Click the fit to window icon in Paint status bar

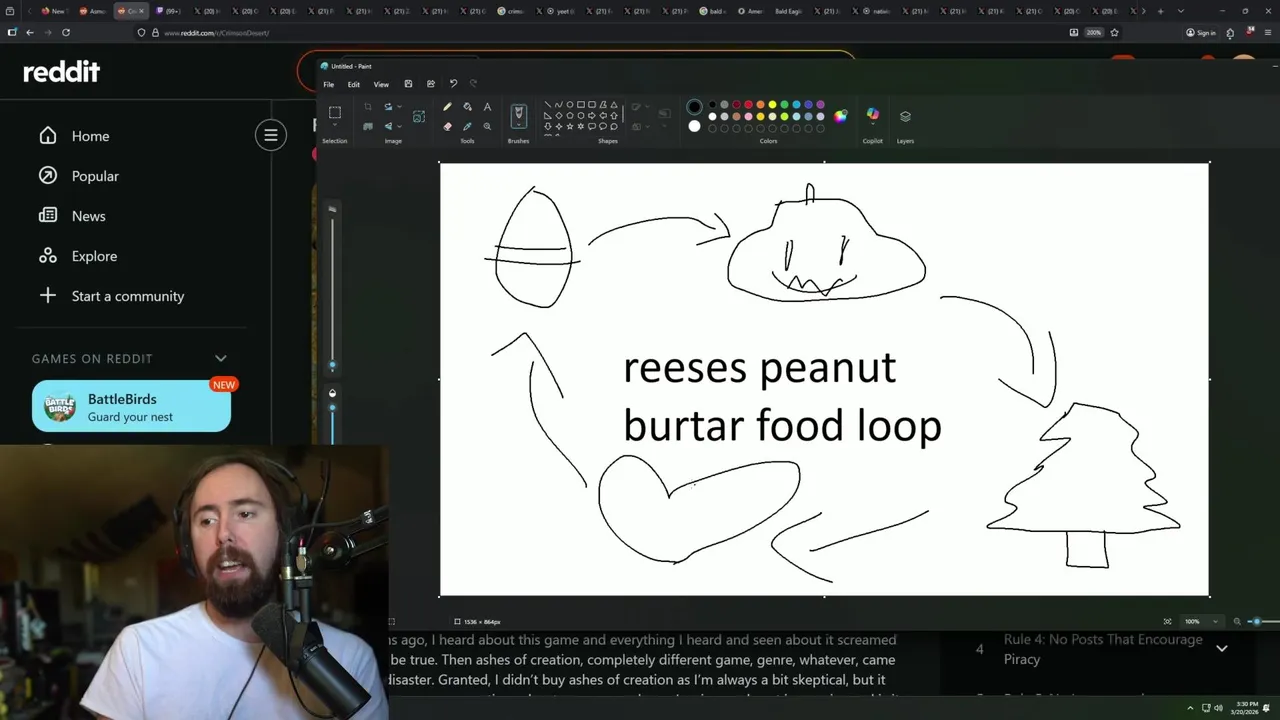coord(1167,622)
